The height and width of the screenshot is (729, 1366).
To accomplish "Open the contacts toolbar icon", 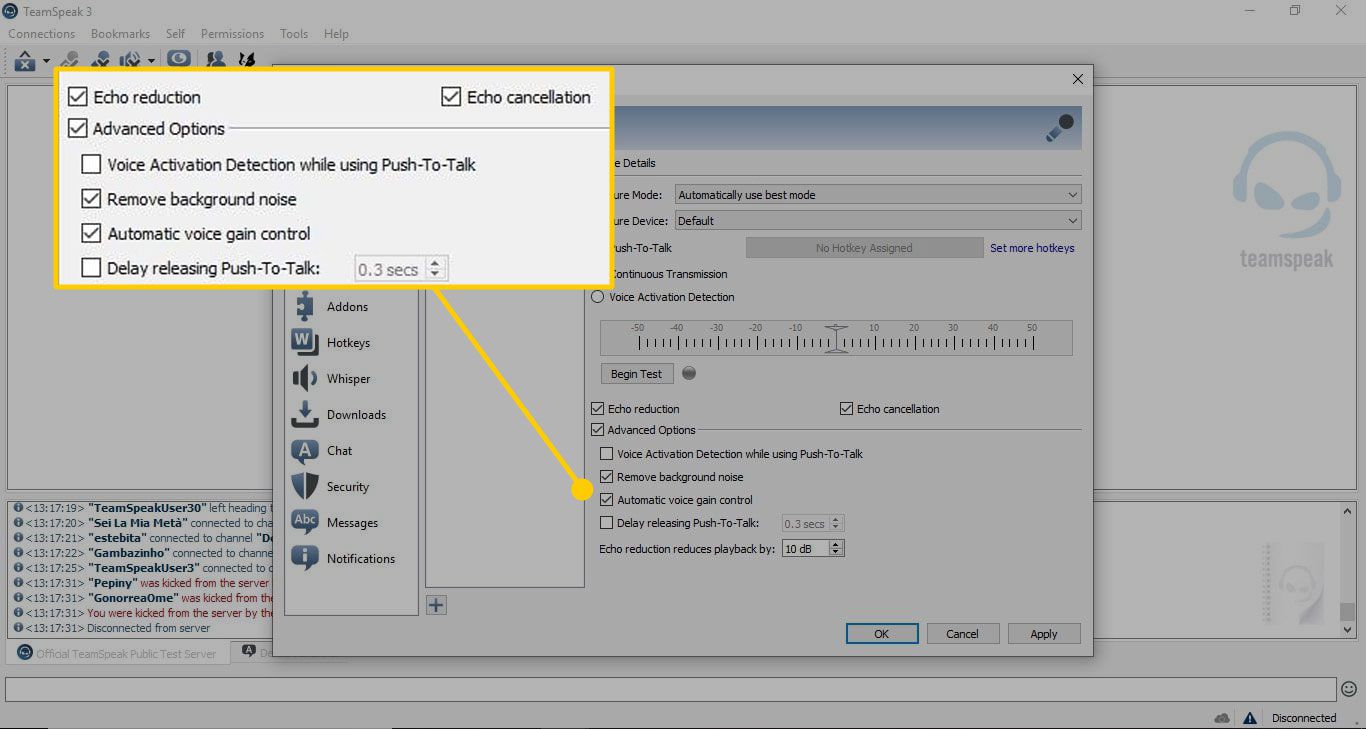I will point(215,60).
